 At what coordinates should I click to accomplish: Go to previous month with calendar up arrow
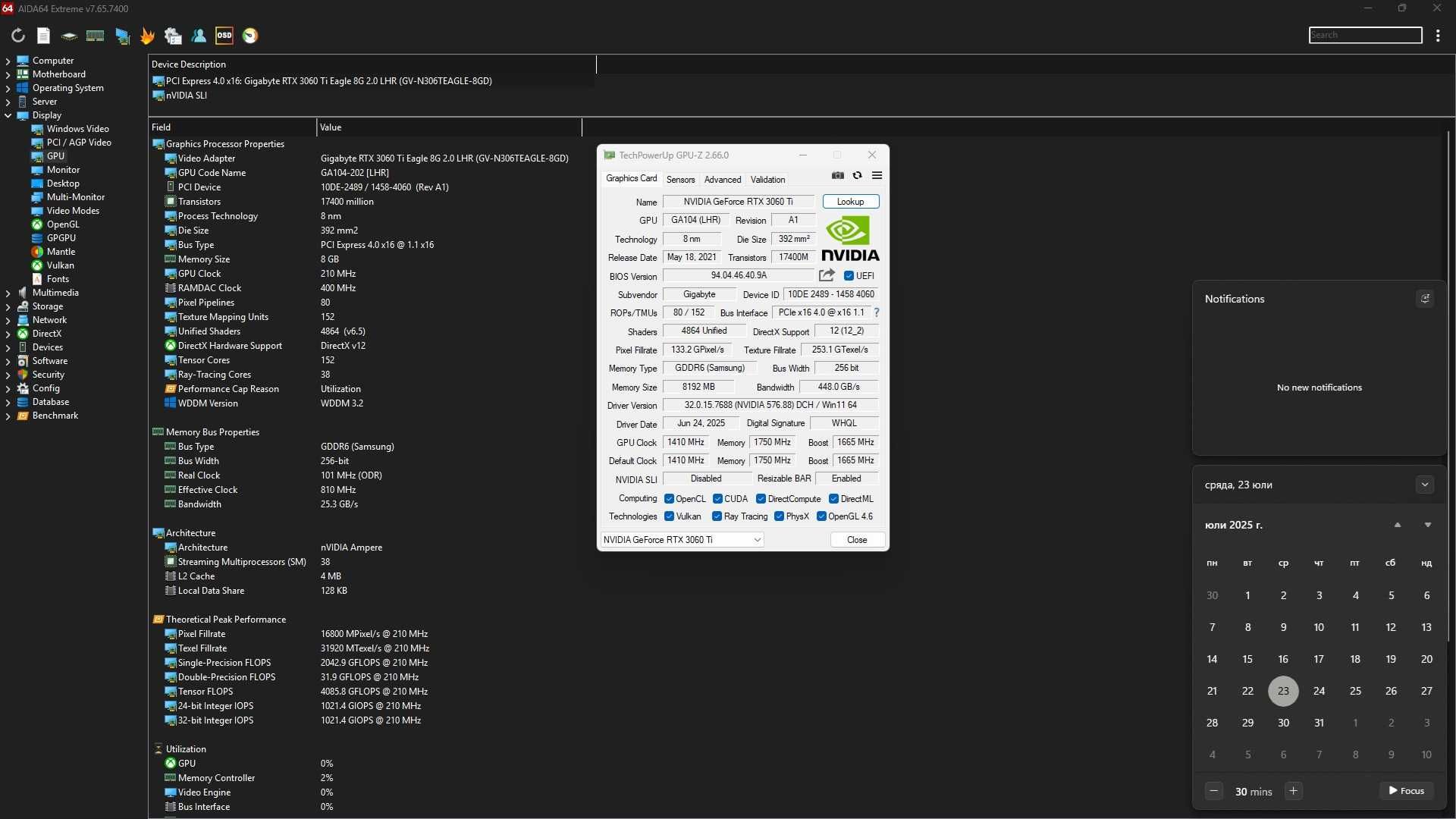1398,525
